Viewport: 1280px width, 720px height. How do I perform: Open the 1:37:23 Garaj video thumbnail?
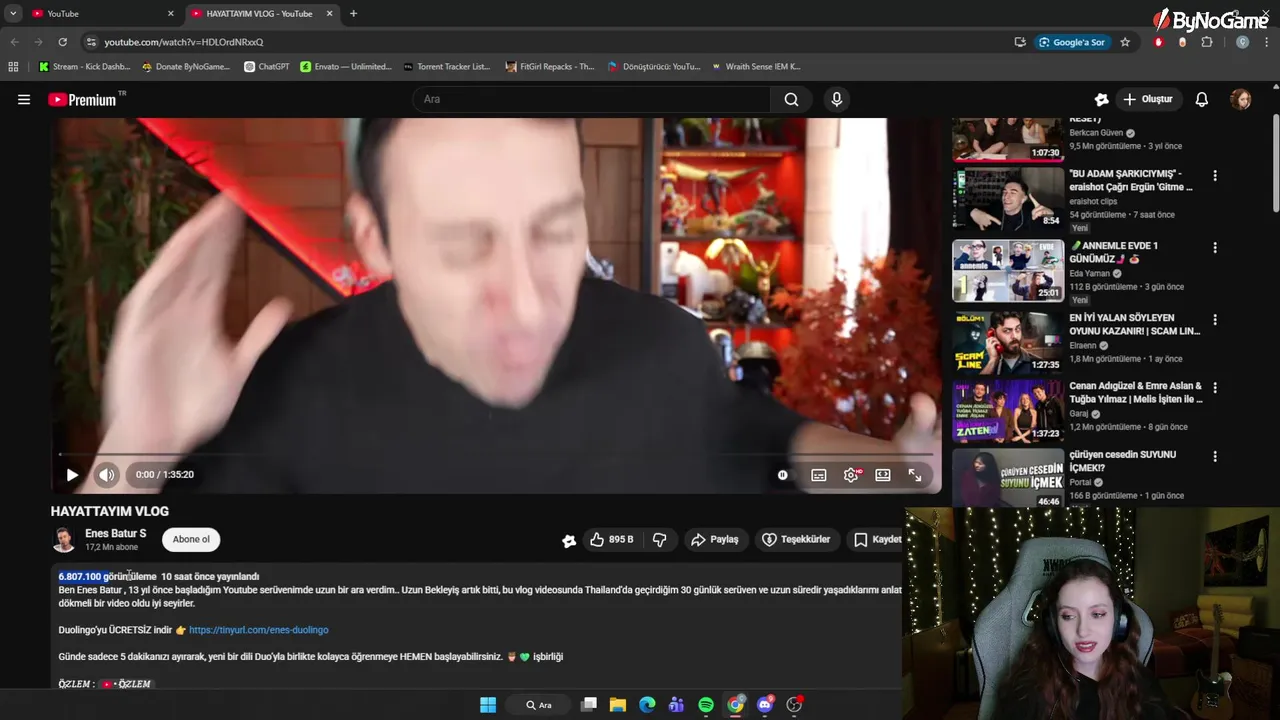1008,410
